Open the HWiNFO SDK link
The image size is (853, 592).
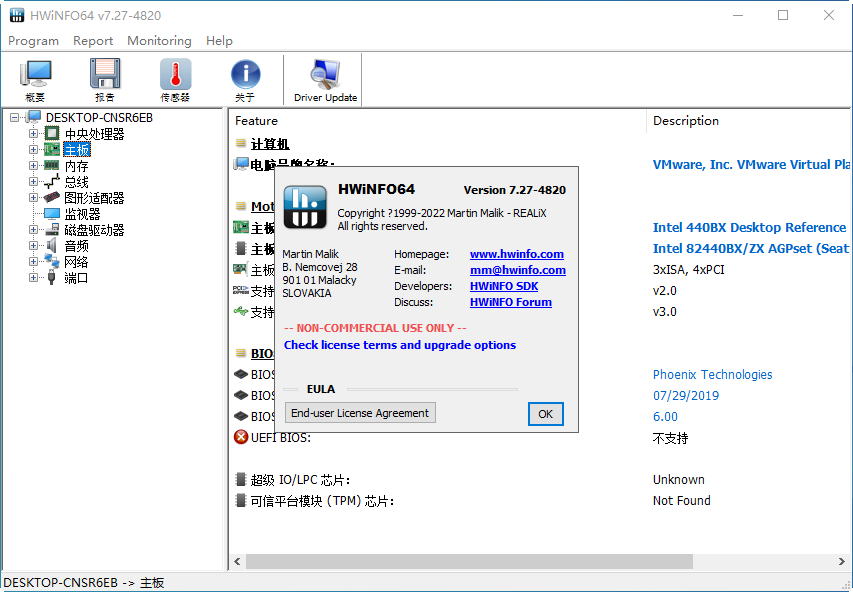click(x=504, y=286)
